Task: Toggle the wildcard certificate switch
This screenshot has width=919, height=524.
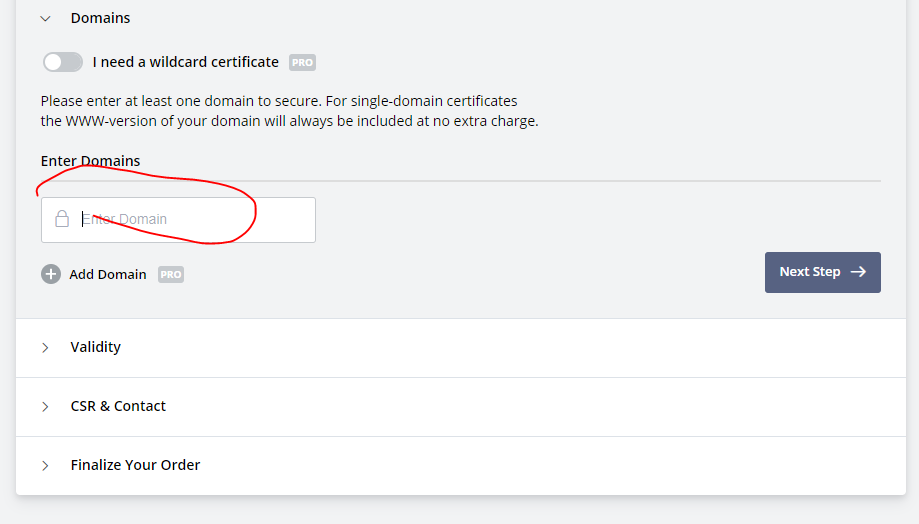Action: tap(63, 62)
